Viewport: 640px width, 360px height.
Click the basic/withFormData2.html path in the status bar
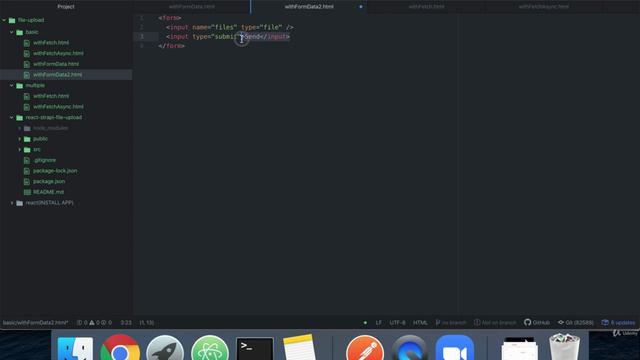tap(36, 322)
